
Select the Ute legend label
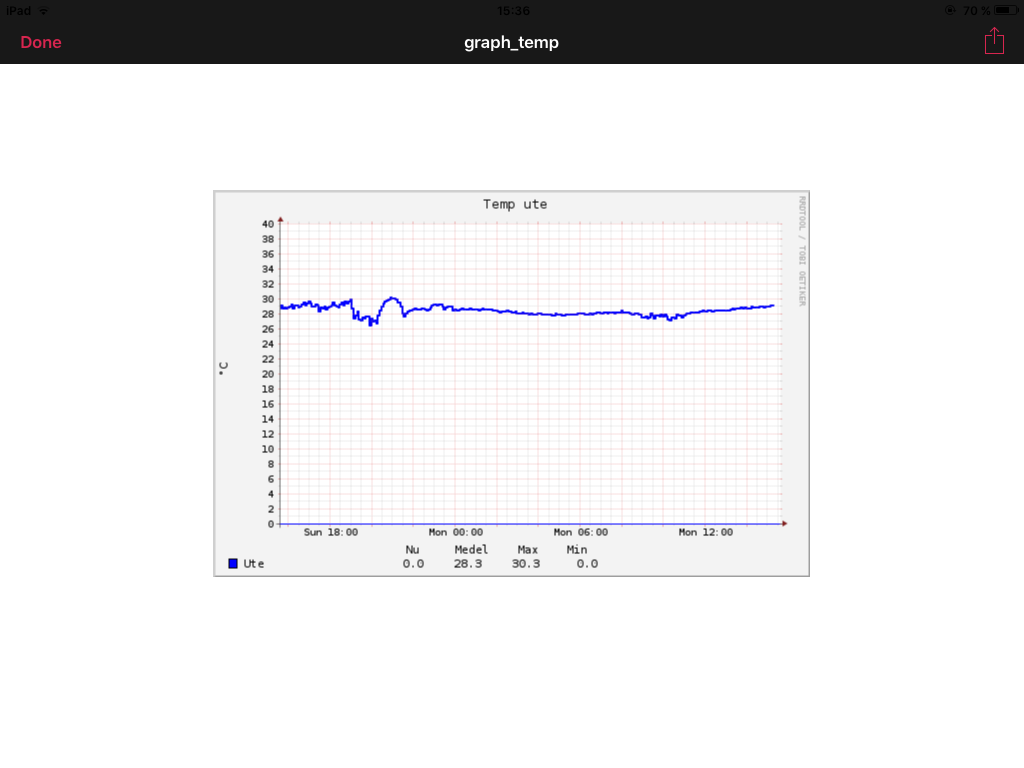click(254, 563)
